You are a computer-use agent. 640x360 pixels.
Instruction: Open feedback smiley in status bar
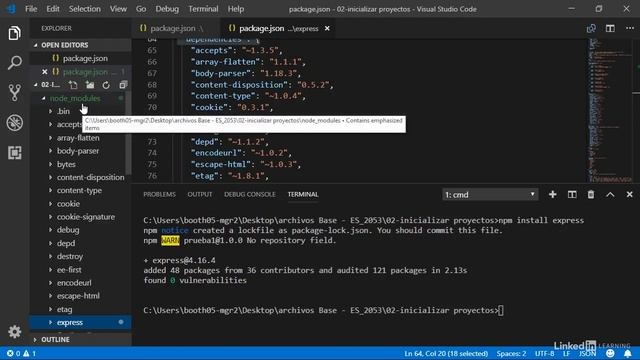pos(610,353)
